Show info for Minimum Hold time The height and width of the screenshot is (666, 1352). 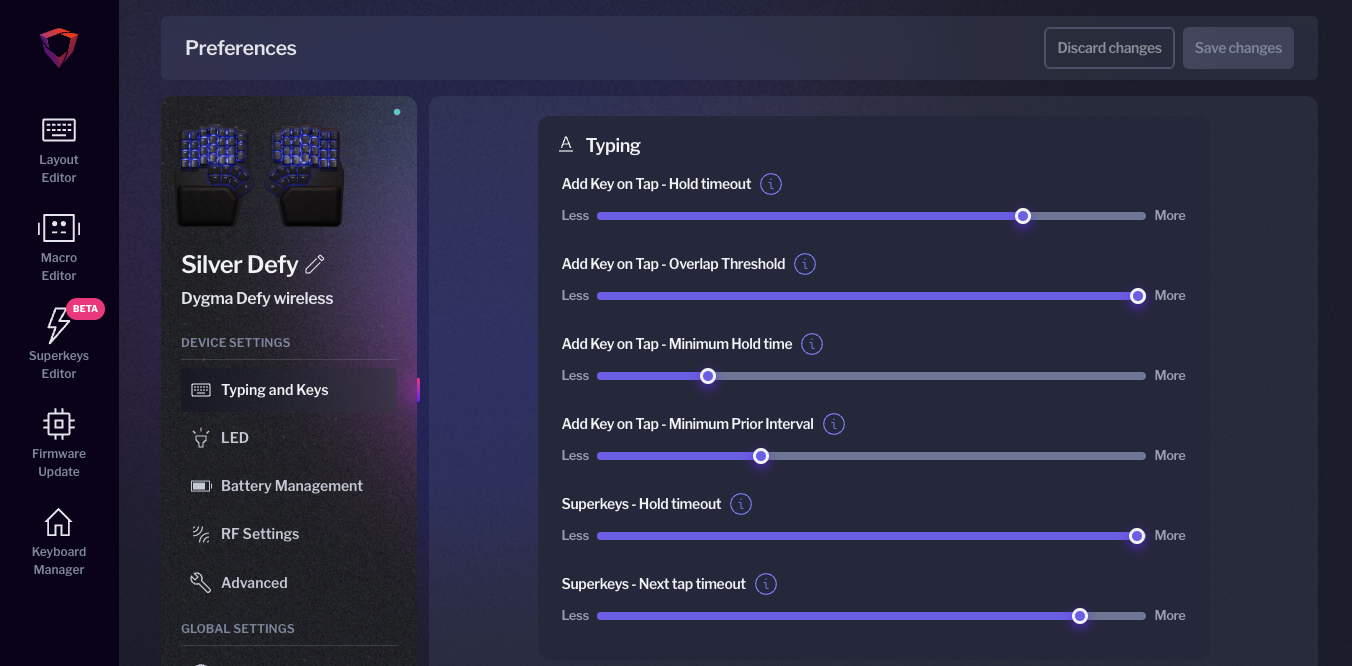tap(812, 344)
